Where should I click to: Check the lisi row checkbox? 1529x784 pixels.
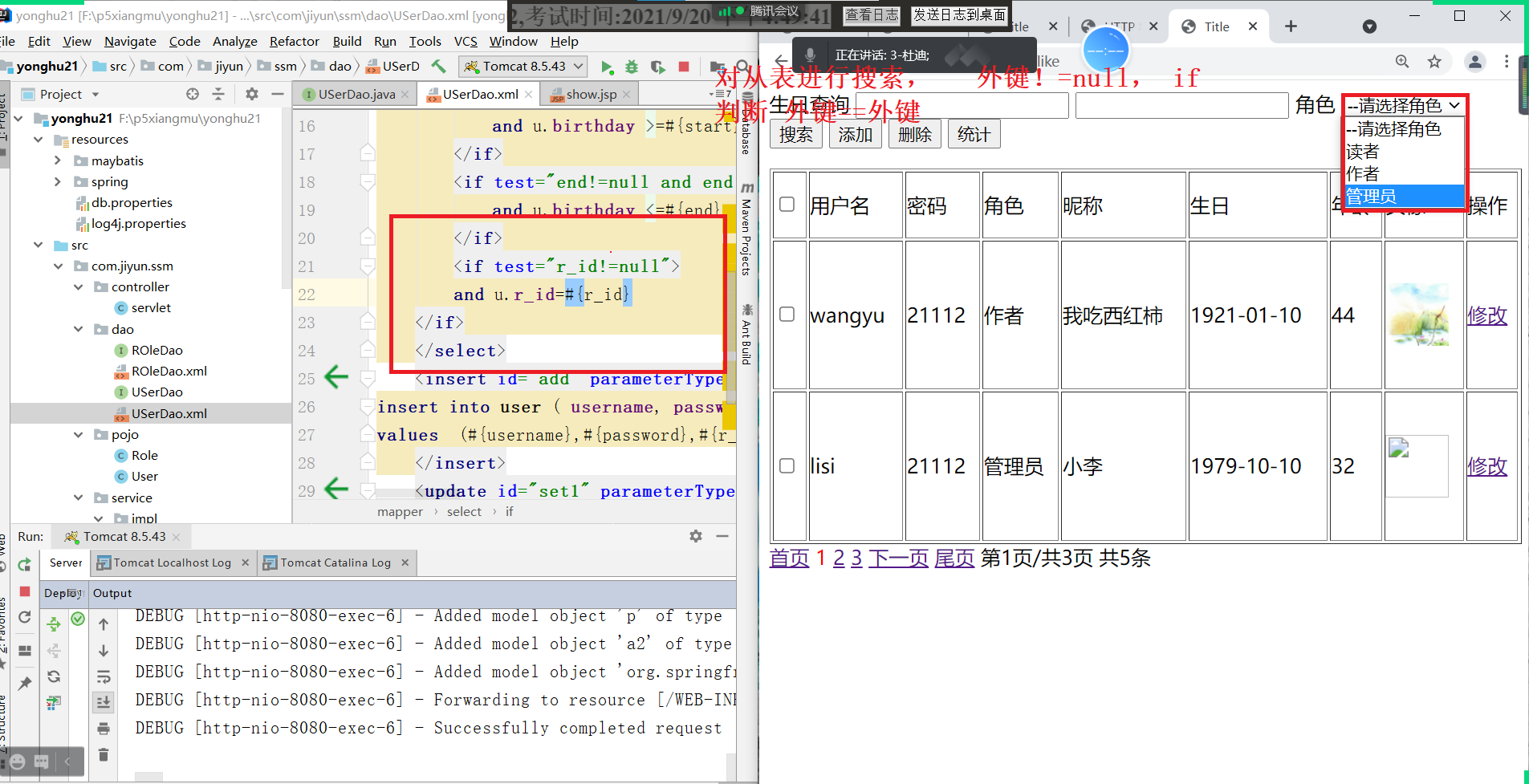coord(787,465)
